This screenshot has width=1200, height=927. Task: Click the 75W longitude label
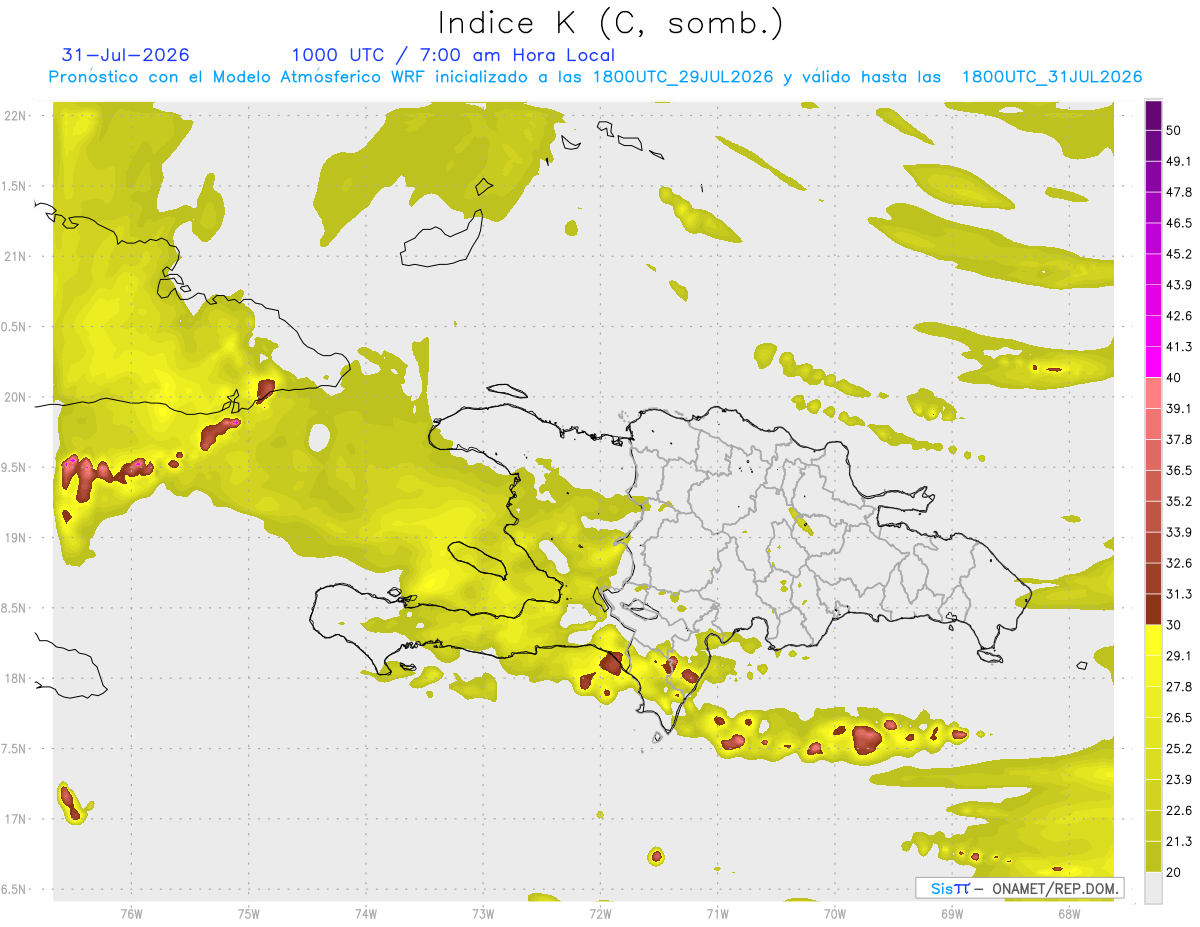tap(248, 913)
